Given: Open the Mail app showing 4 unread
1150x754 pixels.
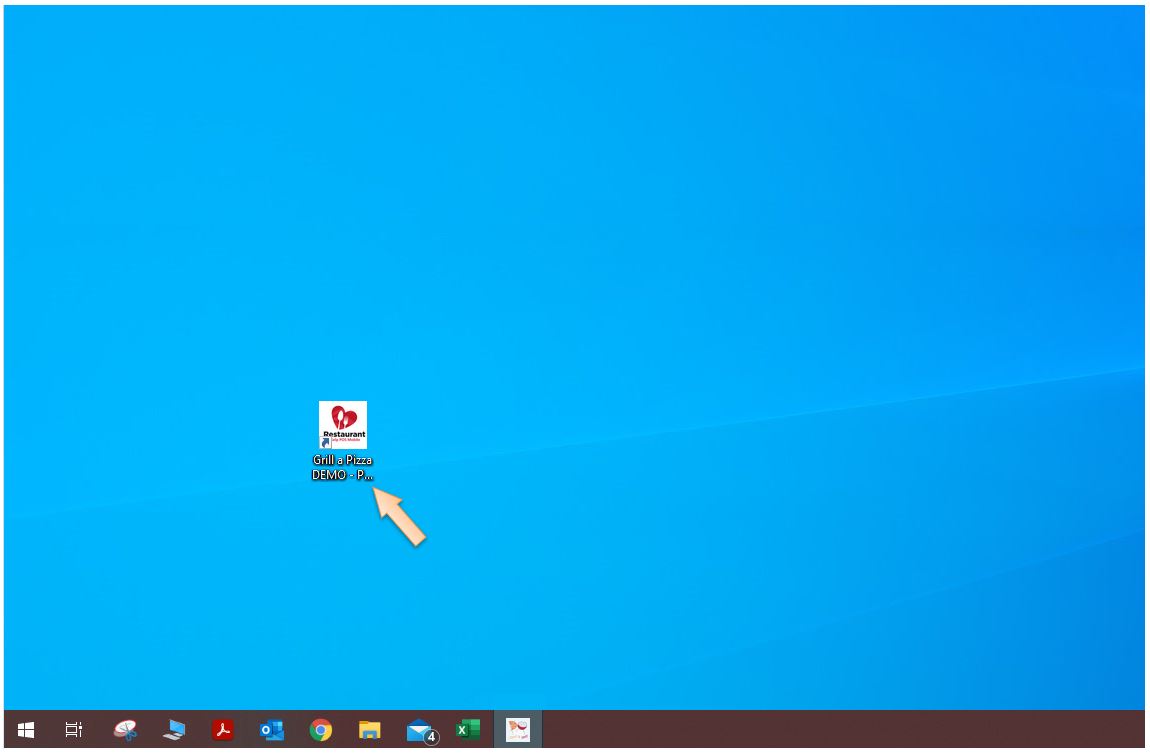Looking at the screenshot, I should (418, 730).
